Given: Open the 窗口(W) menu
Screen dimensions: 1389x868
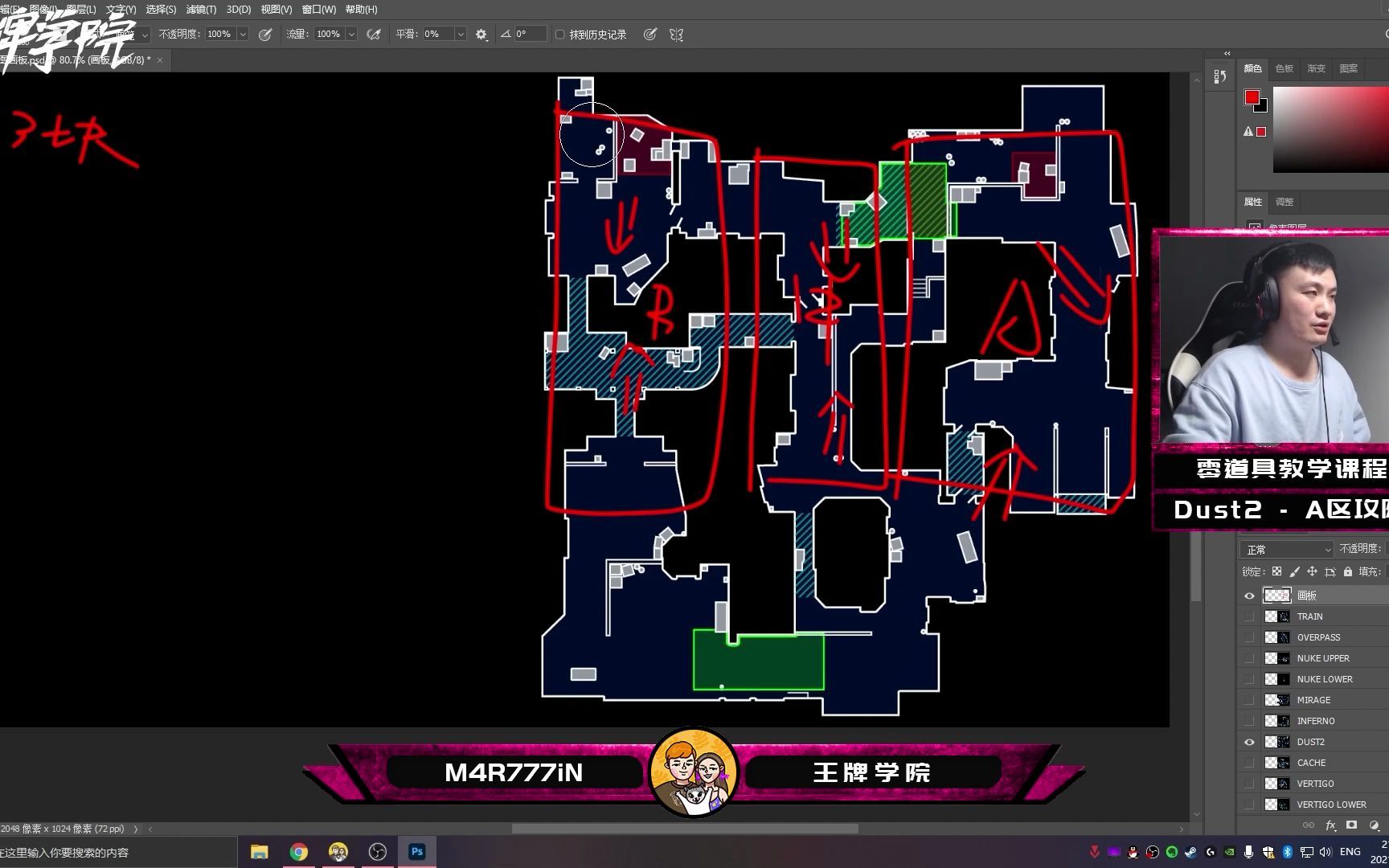Looking at the screenshot, I should coord(319,10).
